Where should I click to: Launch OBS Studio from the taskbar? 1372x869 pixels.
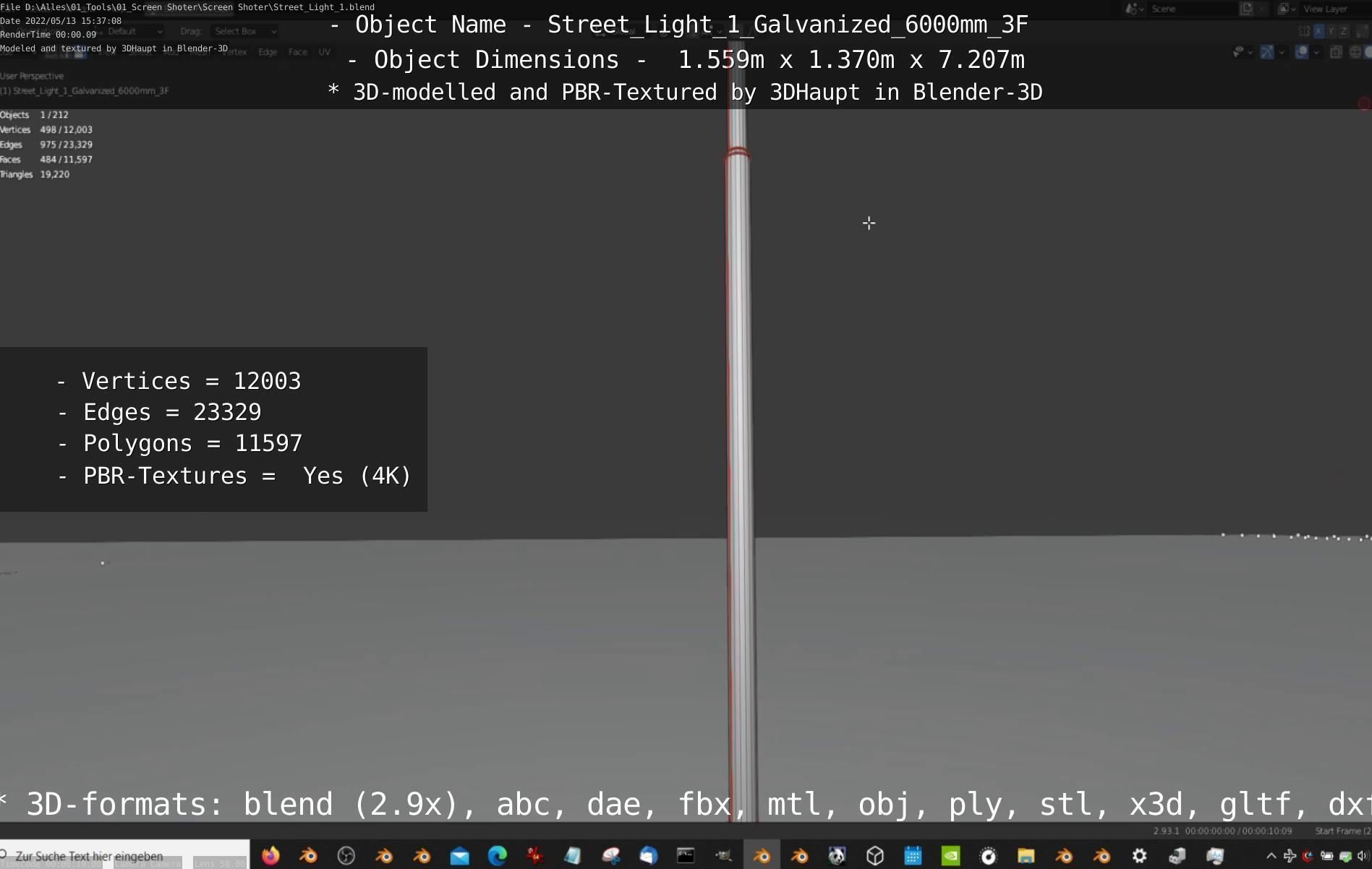[346, 856]
